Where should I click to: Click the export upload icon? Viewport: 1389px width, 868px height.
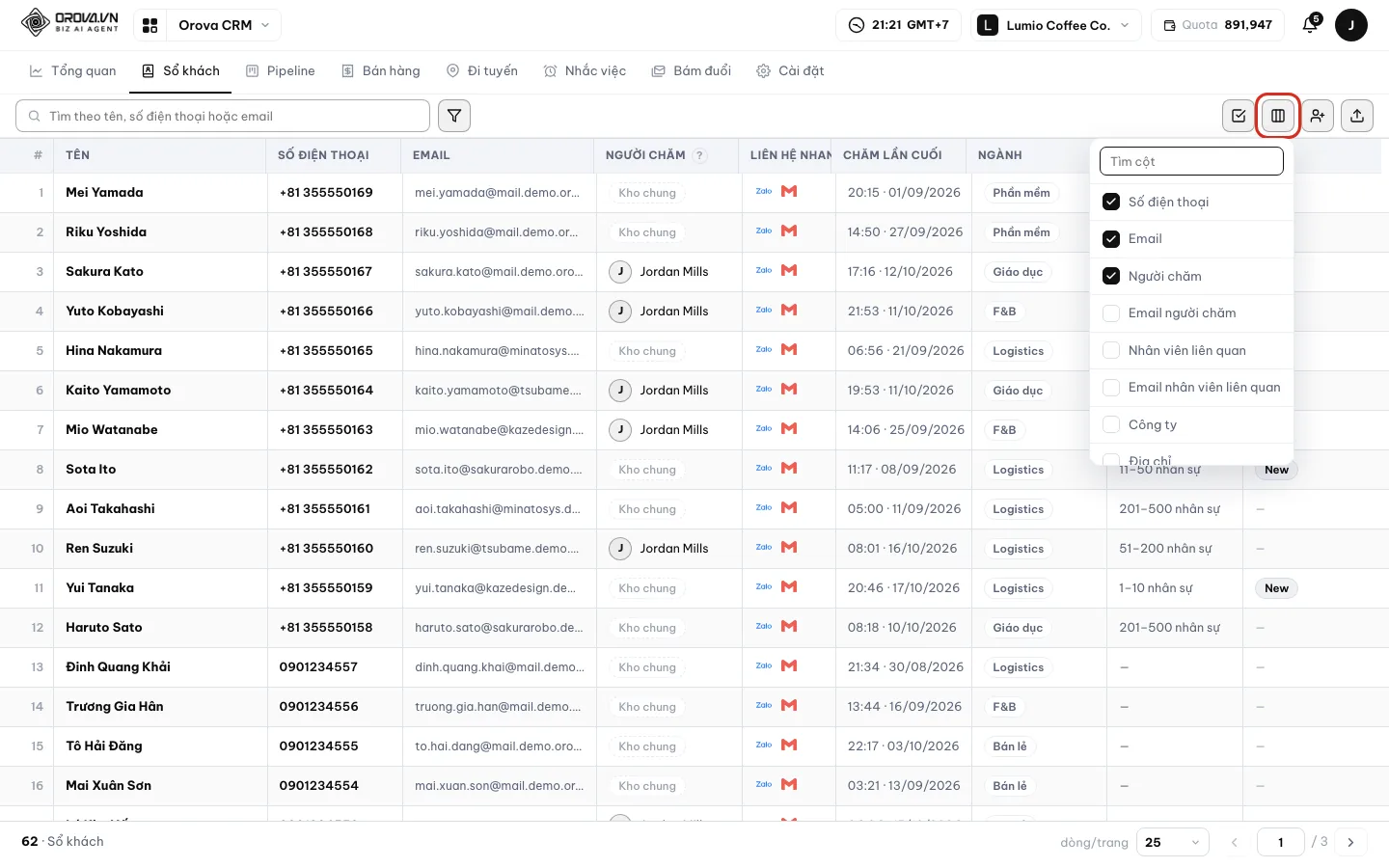click(1357, 116)
